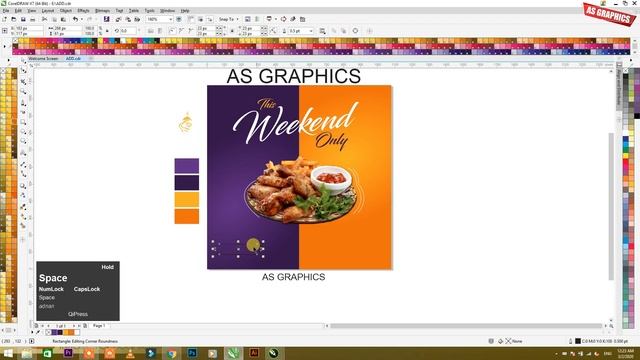Viewport: 640px width, 360px height.
Task: Open the Snap To dropdown
Action: click(229, 19)
